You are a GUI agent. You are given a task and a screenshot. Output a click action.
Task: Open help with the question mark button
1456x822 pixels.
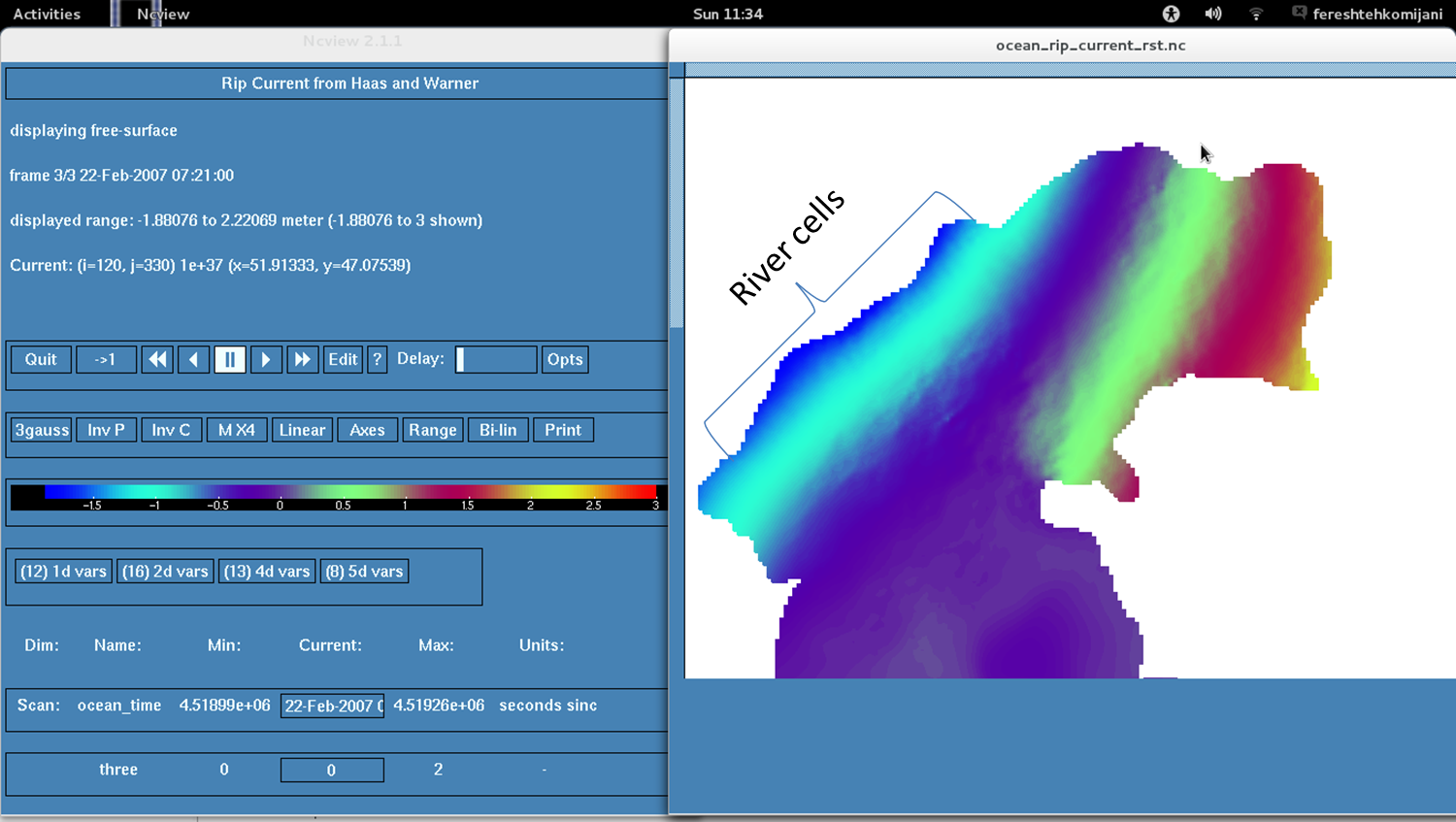click(x=378, y=359)
